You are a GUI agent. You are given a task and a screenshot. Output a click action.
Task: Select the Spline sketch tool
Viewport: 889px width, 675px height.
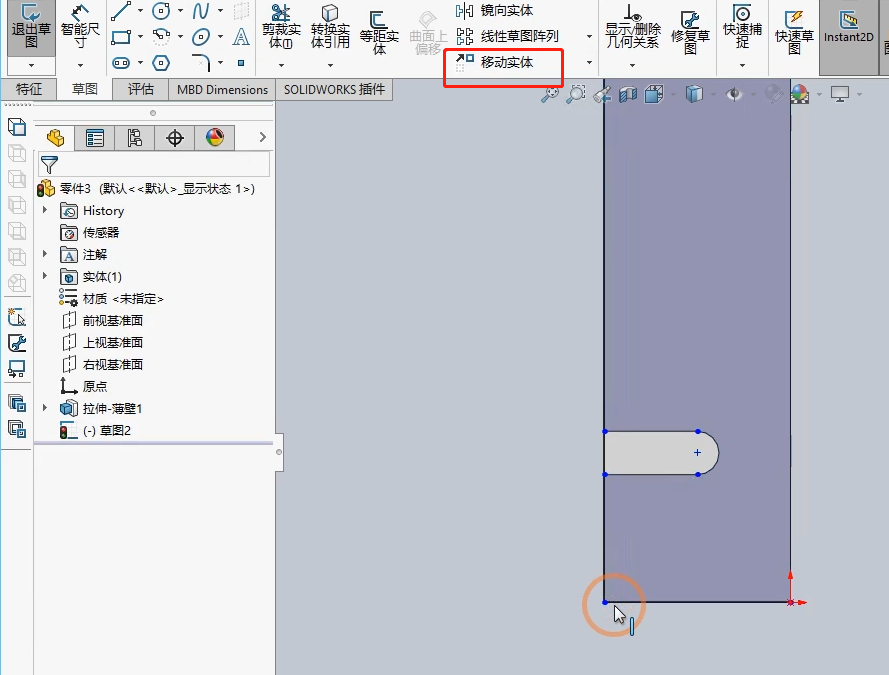(x=201, y=12)
